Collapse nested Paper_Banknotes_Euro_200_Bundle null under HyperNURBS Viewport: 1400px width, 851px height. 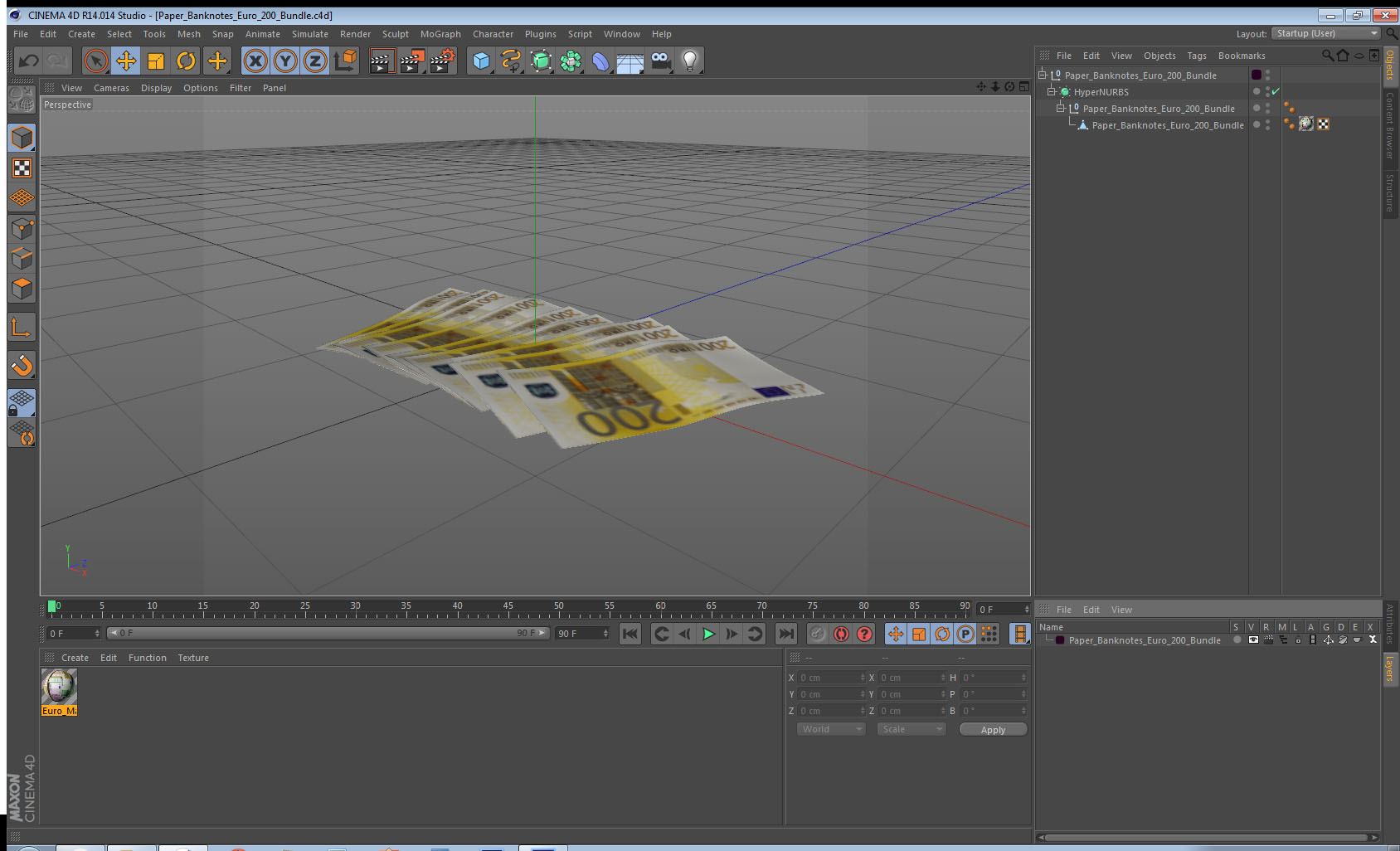1060,108
